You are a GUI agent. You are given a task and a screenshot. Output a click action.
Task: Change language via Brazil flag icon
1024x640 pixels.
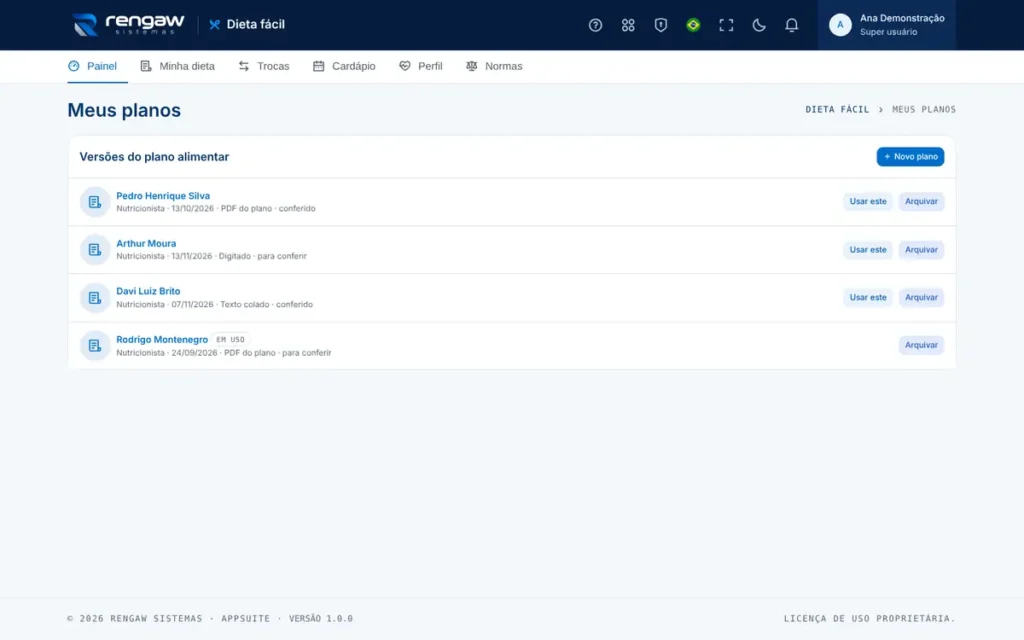click(693, 25)
